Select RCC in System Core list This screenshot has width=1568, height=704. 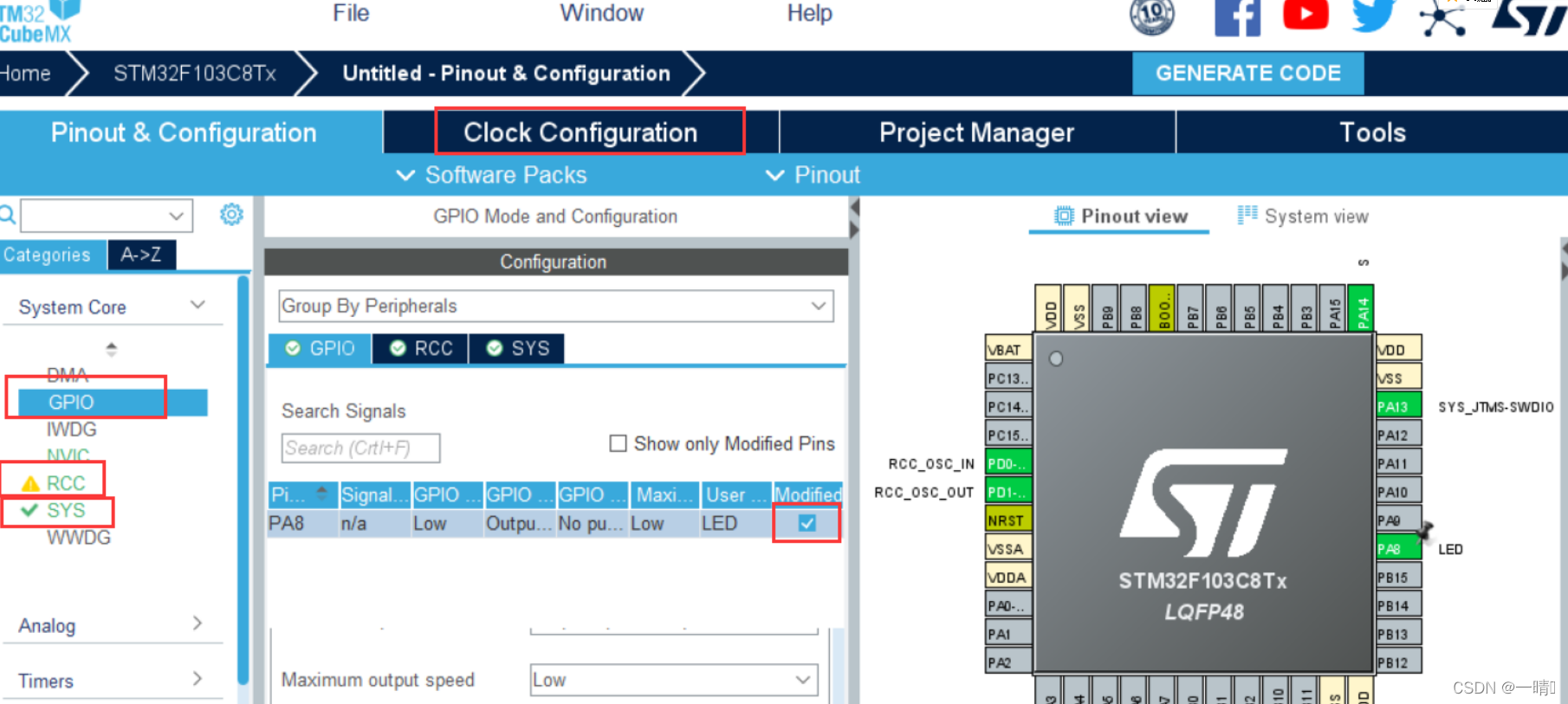tap(66, 482)
